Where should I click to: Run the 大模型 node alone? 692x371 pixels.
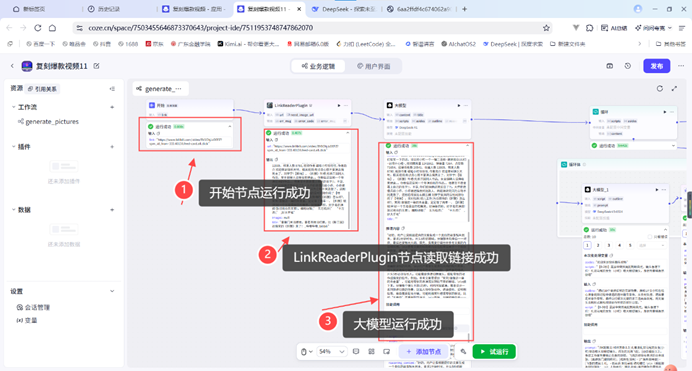(459, 105)
